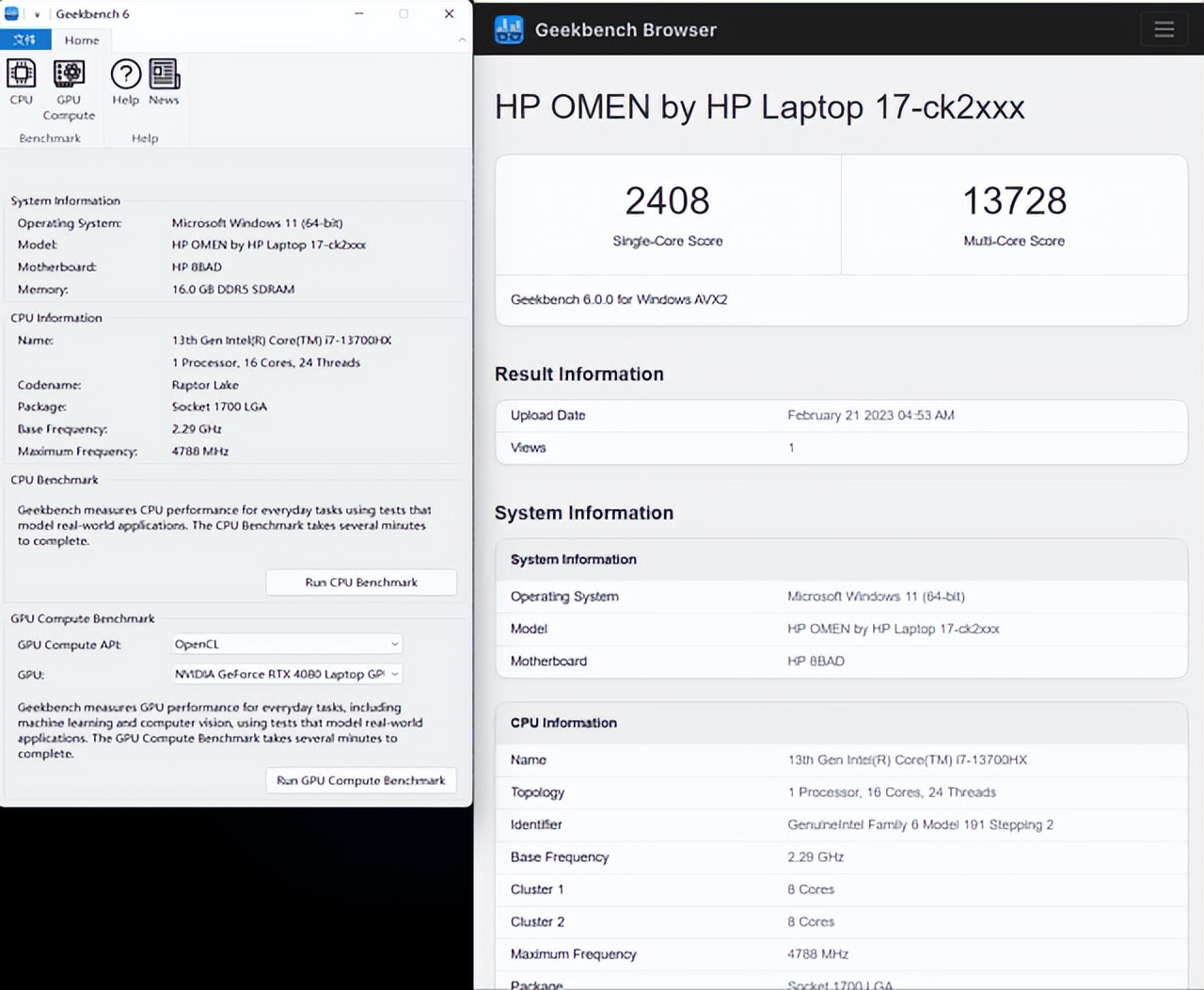Close the Geekbench 6 window
The image size is (1204, 990).
449,13
